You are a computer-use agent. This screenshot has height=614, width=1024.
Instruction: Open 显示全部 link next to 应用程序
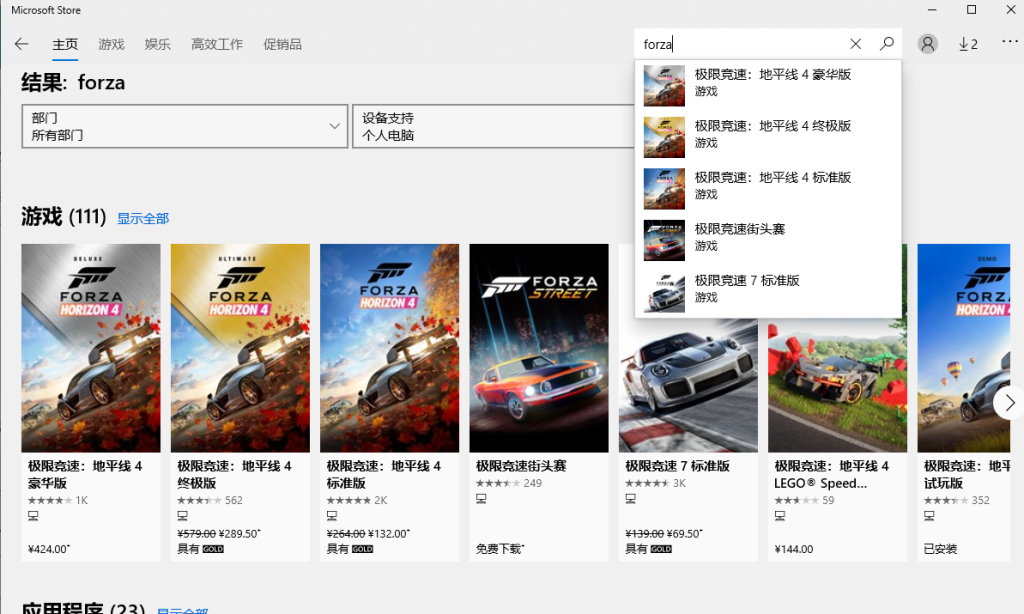point(182,610)
